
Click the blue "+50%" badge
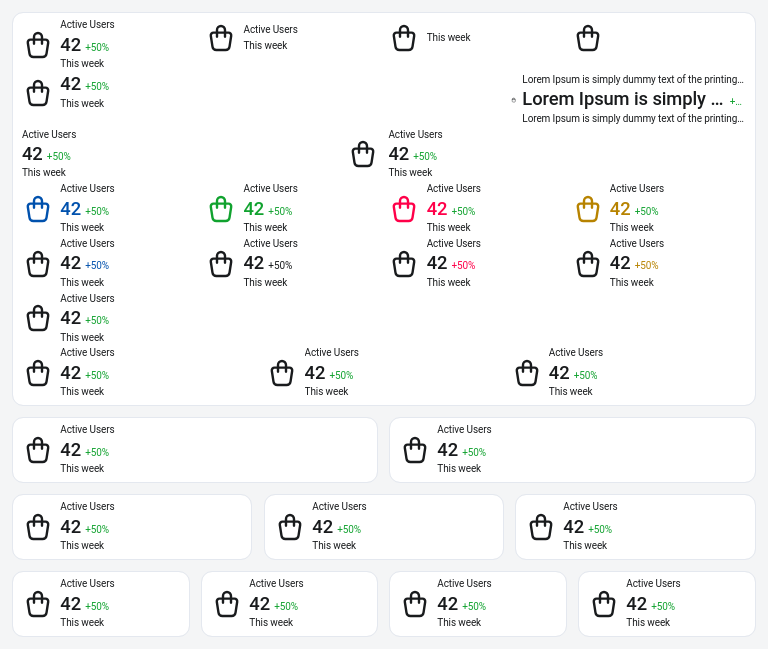pos(97,266)
